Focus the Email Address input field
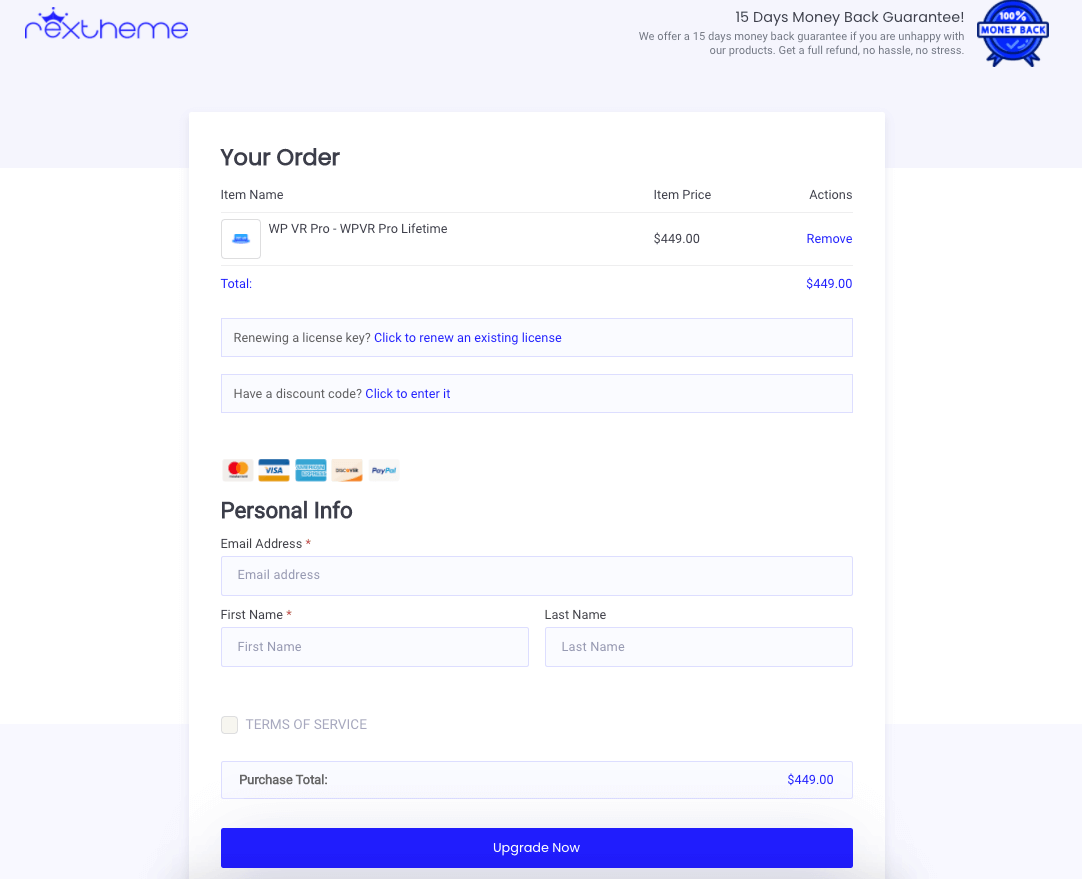Viewport: 1082px width, 879px height. [x=537, y=575]
